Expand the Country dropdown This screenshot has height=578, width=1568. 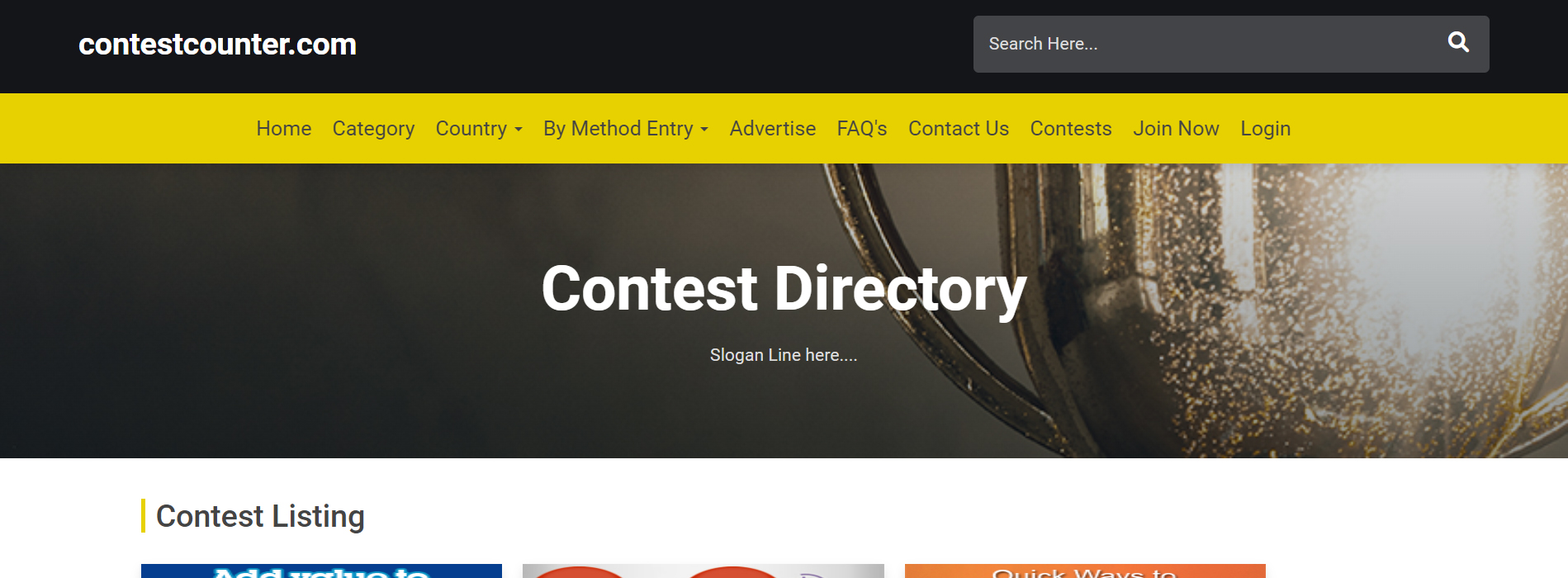pyautogui.click(x=479, y=129)
